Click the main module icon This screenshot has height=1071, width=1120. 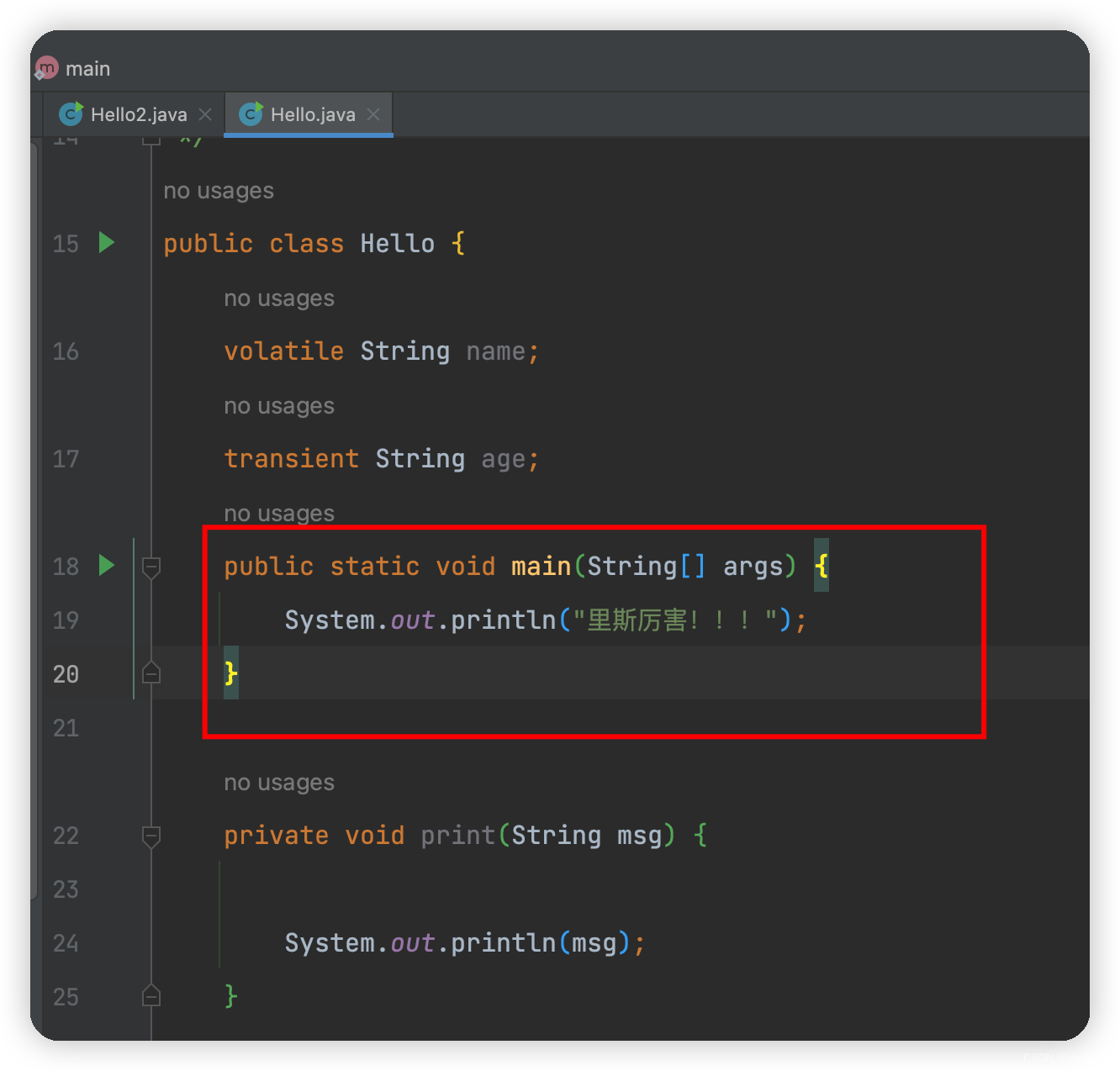(x=46, y=68)
